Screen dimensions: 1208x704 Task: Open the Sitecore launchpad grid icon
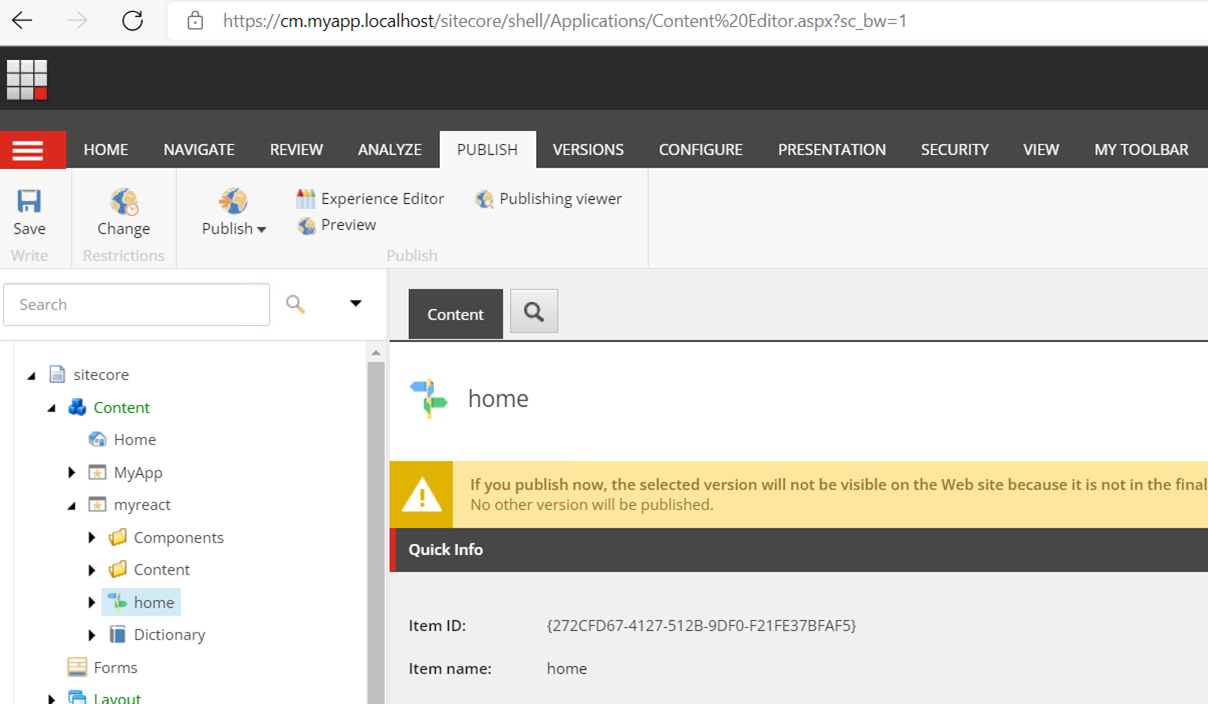[x=27, y=79]
